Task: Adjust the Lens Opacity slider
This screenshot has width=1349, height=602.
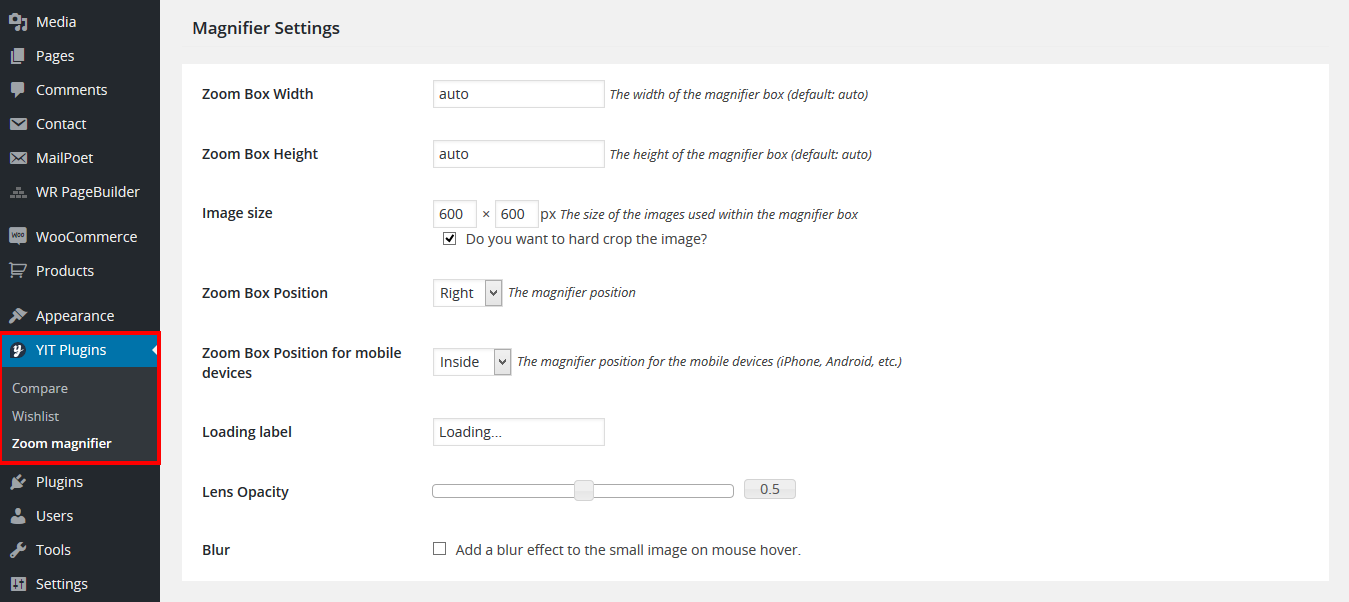Action: 583,490
